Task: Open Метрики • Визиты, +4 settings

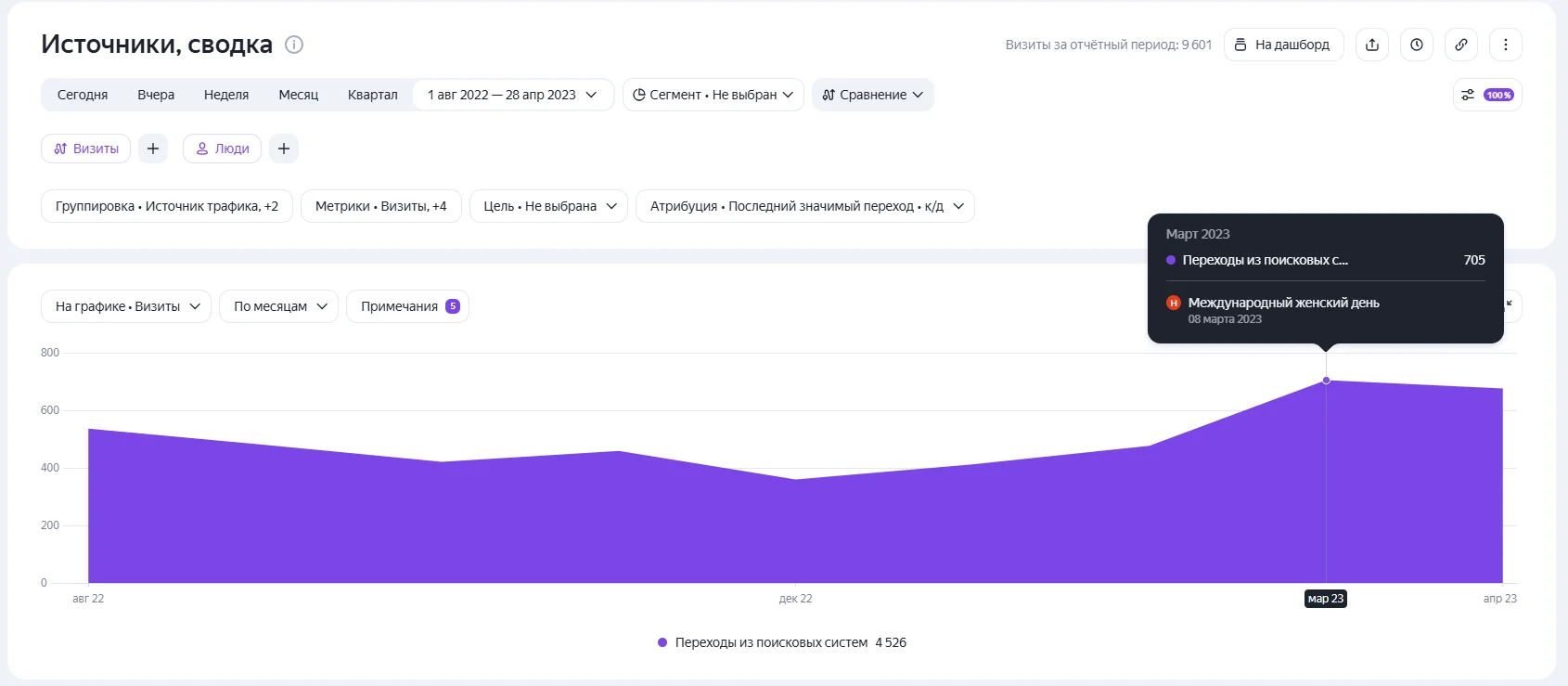Action: [381, 206]
